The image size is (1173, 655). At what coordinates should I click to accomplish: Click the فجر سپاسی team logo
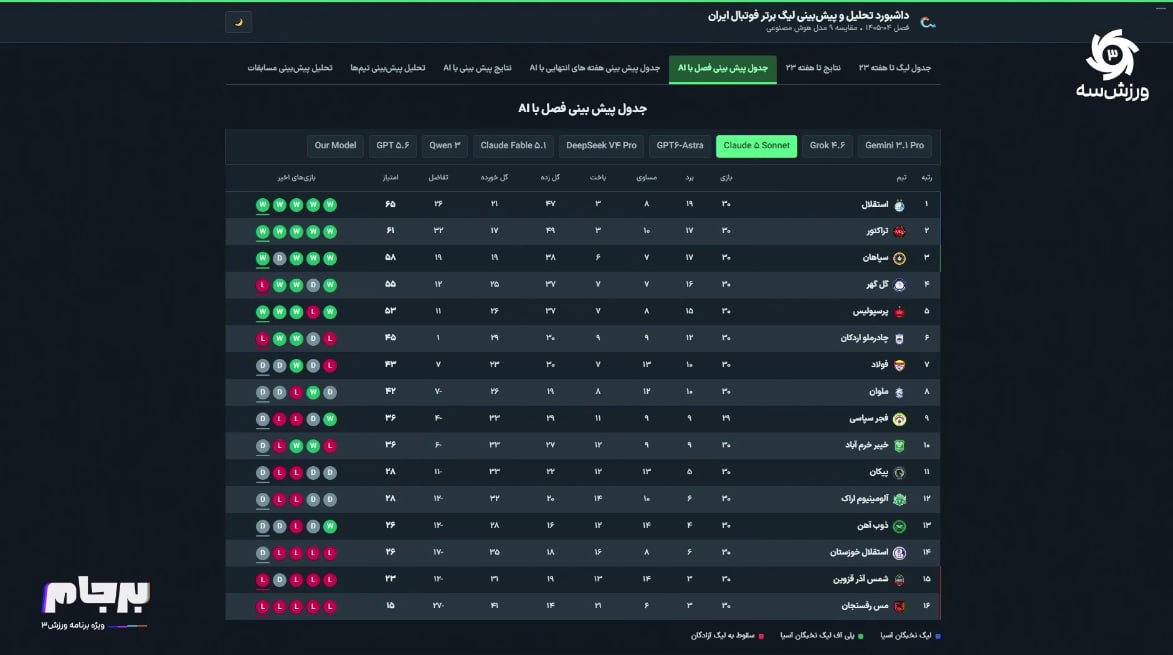(899, 419)
